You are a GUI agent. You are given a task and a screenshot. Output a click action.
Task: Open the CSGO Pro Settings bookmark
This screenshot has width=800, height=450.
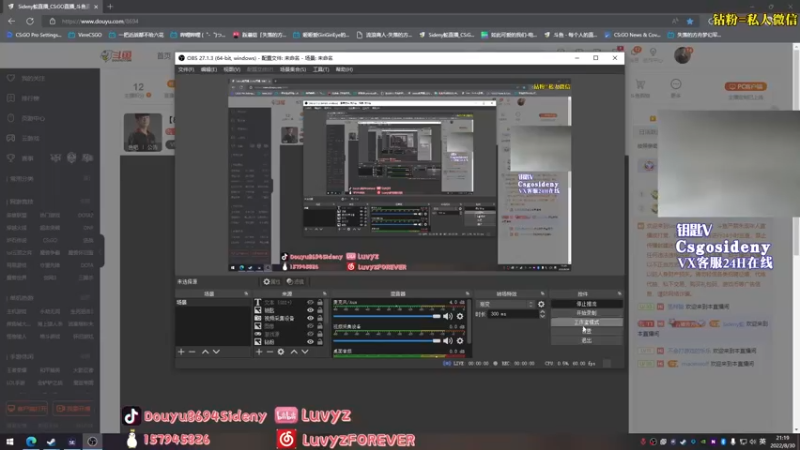(34, 35)
